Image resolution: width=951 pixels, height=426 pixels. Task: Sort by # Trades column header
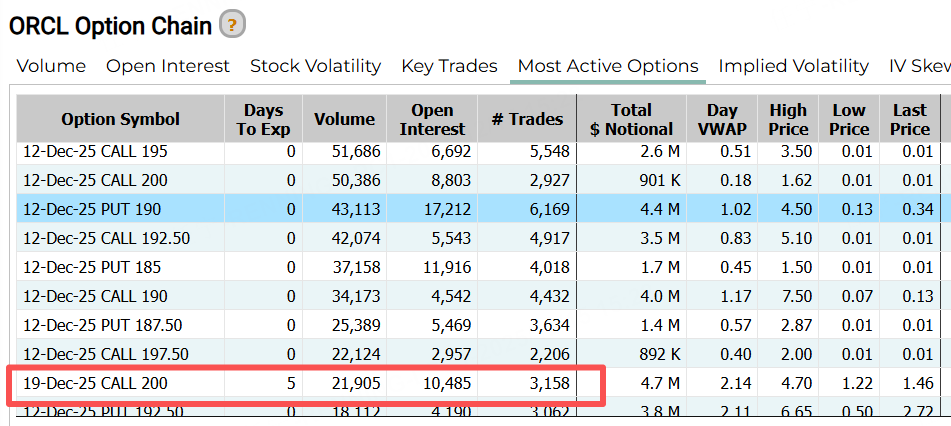(x=527, y=119)
